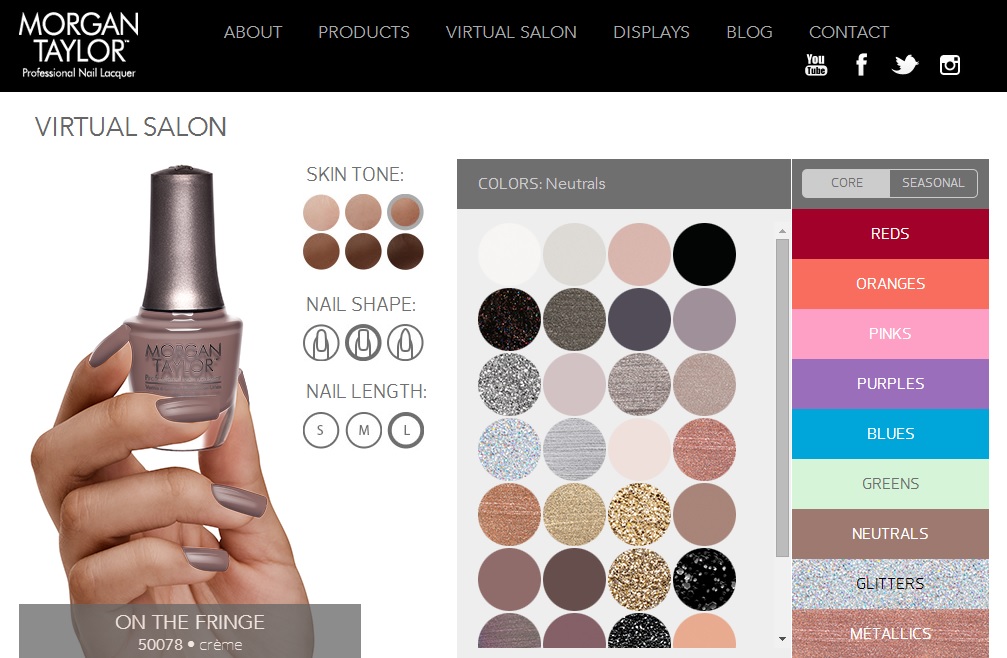Choose medium nail length M
Screen dimensions: 1007x658
point(363,430)
